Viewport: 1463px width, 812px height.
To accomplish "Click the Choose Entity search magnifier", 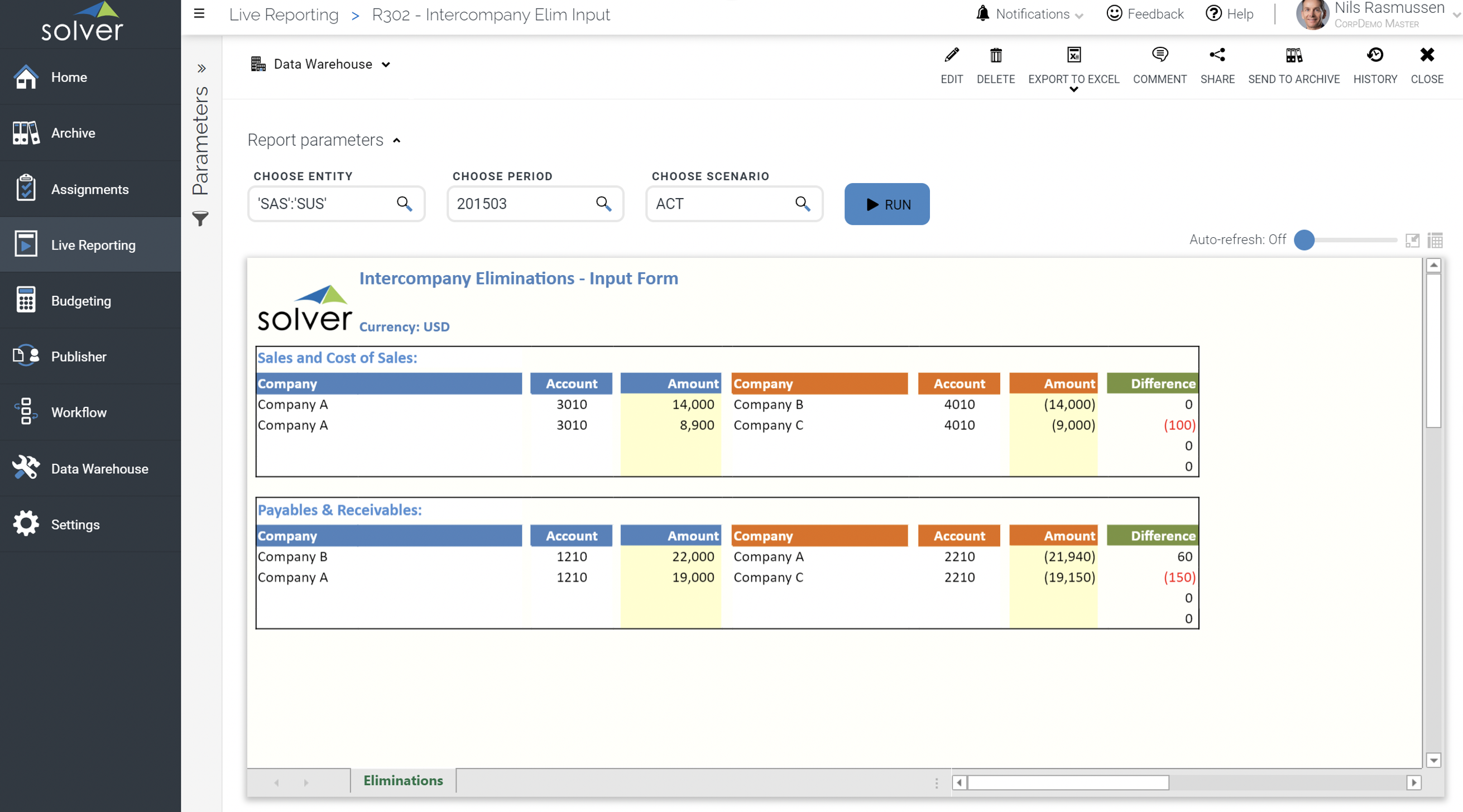I will tap(404, 203).
